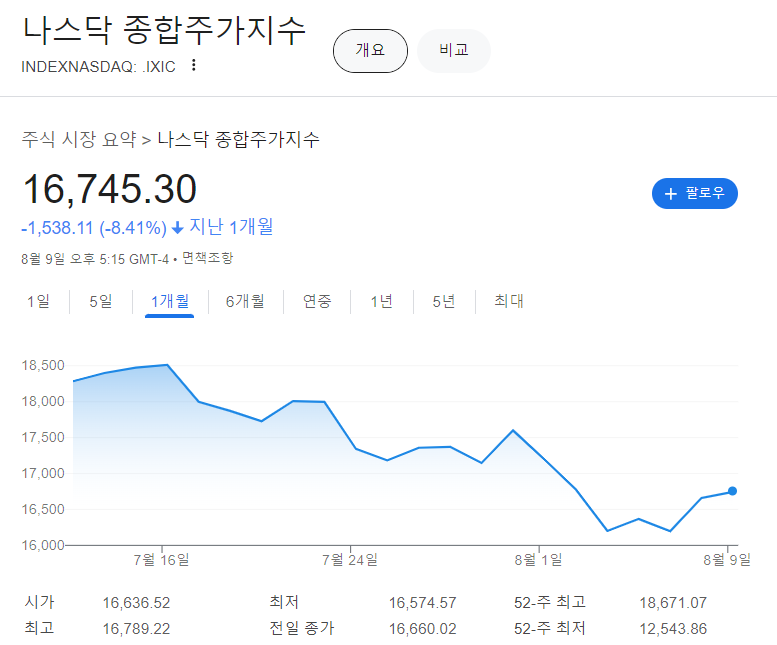Click the blue endpoint dot on the chart
Viewport: 777px width, 645px height.
[732, 491]
